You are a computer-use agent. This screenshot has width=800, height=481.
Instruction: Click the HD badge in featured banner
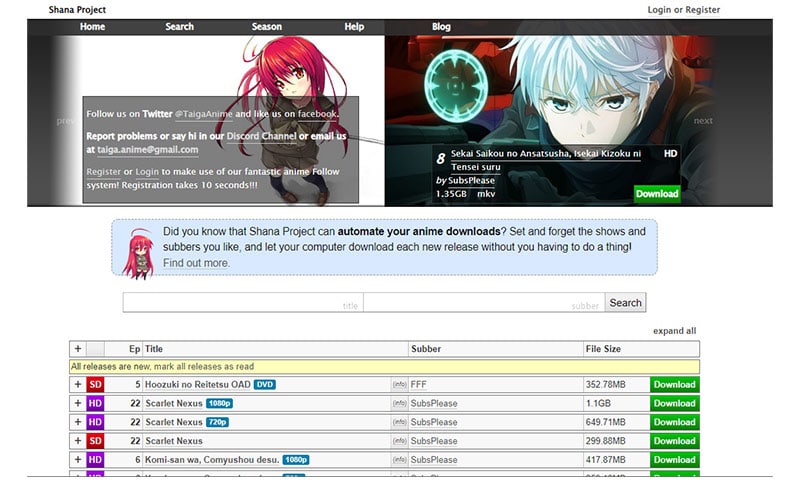pyautogui.click(x=670, y=154)
